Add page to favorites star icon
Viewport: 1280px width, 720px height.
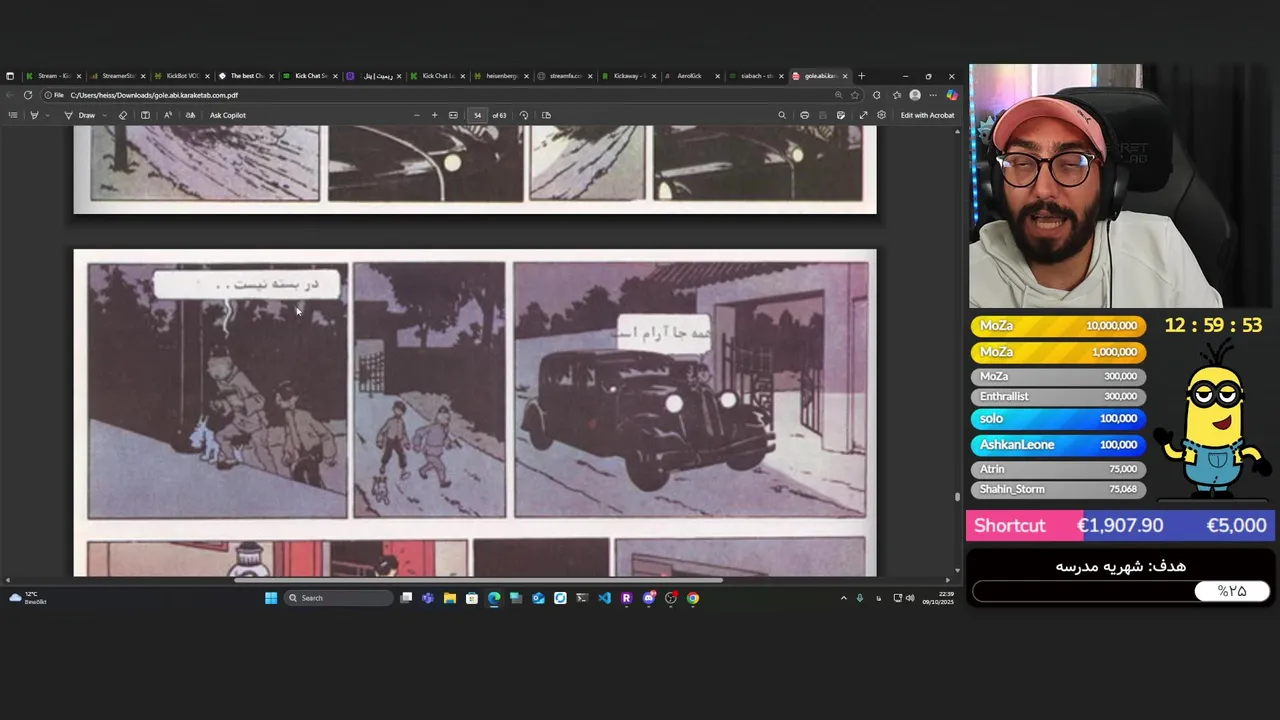point(854,95)
